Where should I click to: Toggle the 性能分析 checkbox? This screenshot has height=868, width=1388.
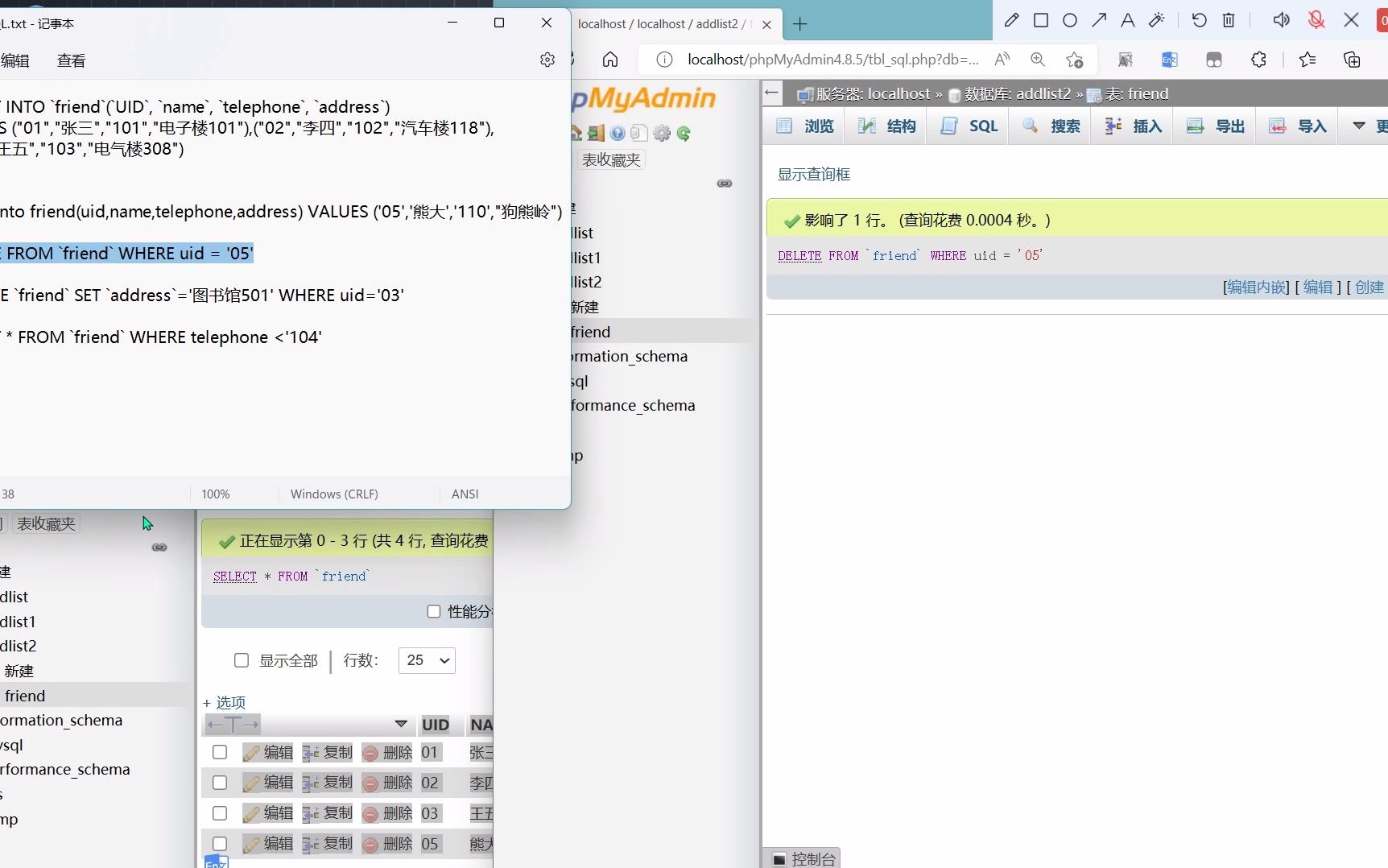(x=434, y=612)
